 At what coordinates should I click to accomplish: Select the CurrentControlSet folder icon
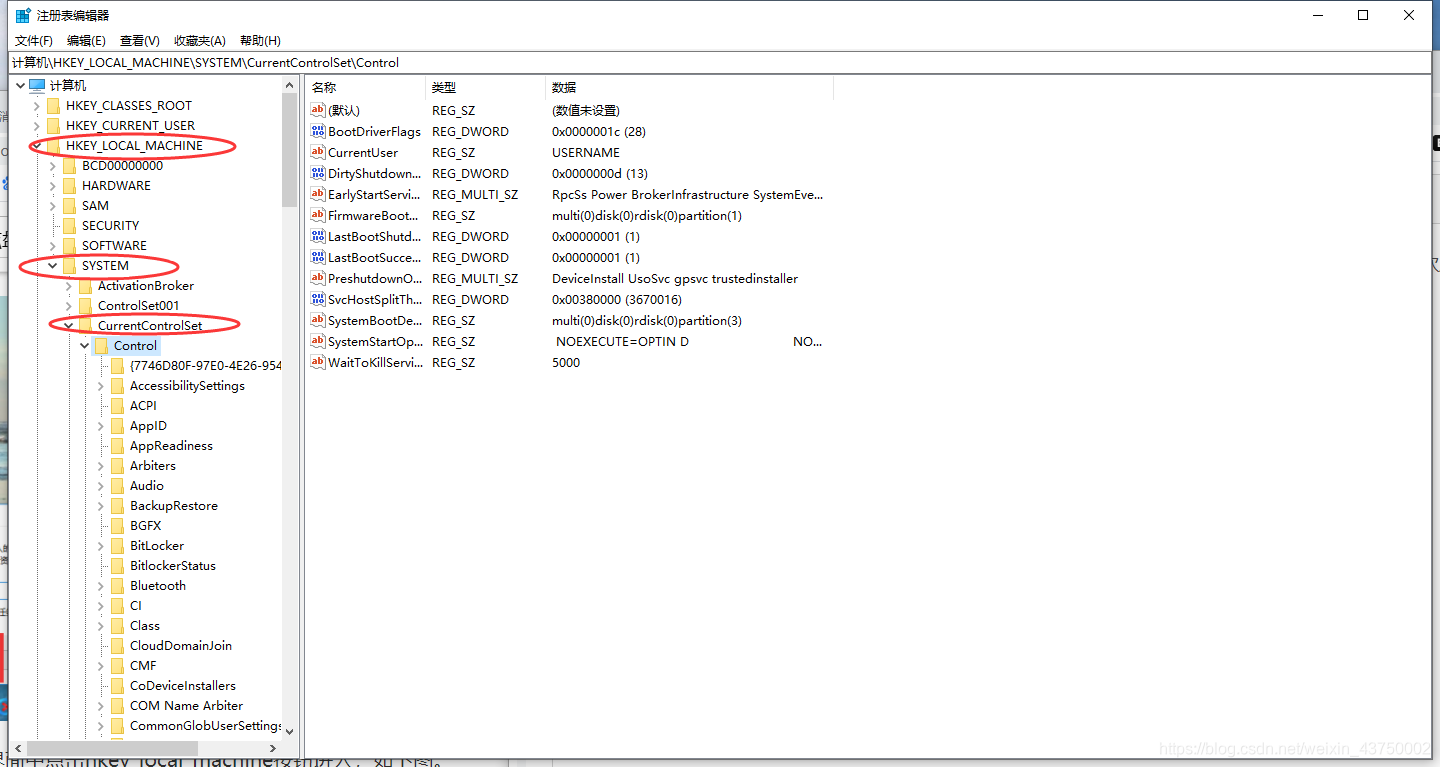[85, 326]
